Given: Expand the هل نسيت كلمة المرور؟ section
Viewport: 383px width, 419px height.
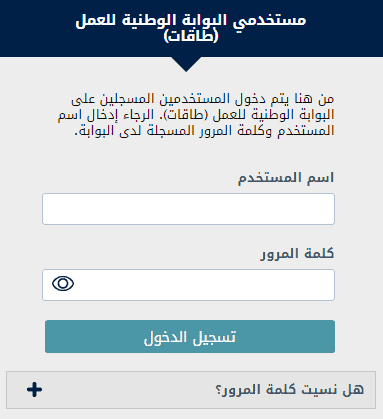Looking at the screenshot, I should [x=191, y=390].
